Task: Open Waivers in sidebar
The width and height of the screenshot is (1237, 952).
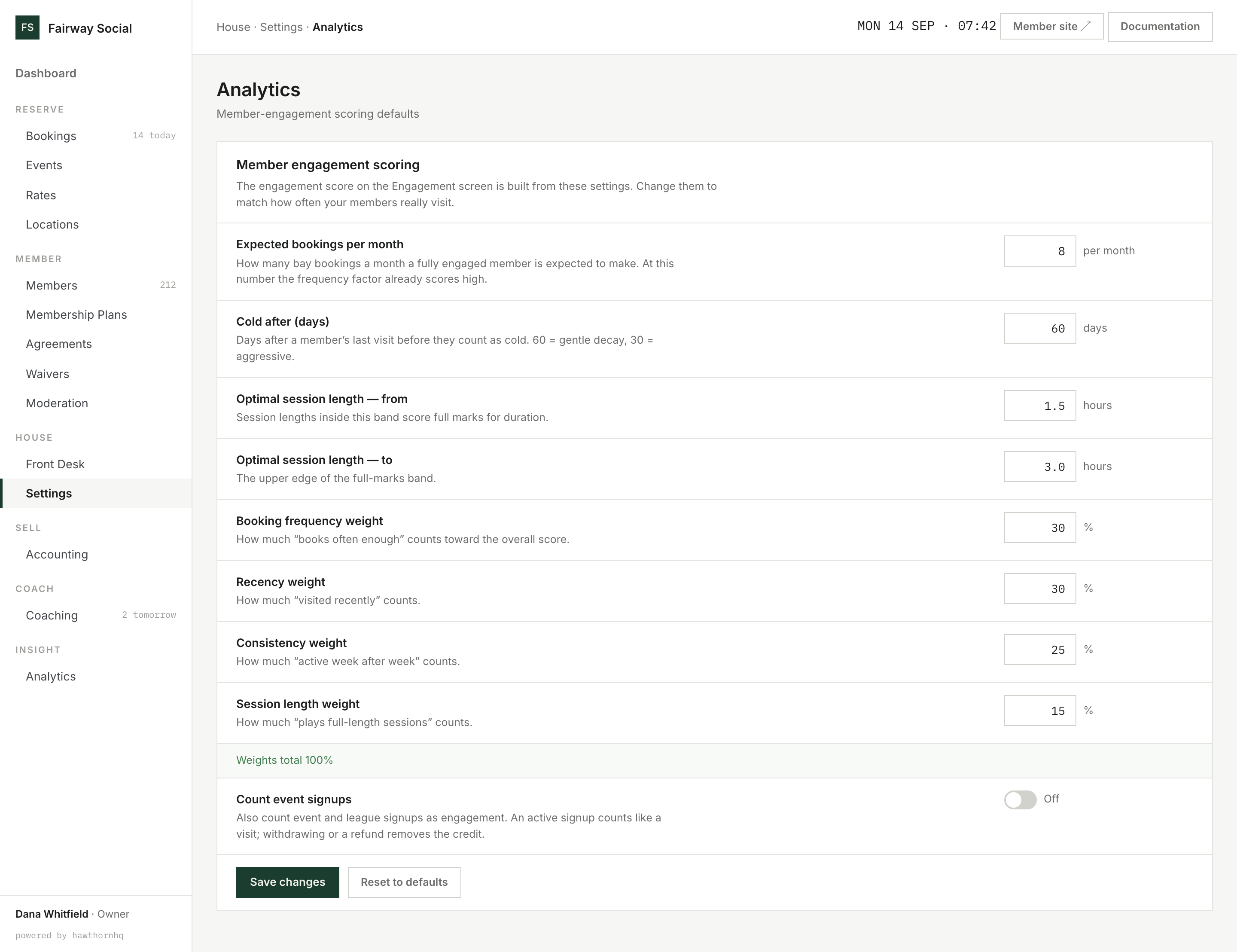Action: pyautogui.click(x=96, y=374)
